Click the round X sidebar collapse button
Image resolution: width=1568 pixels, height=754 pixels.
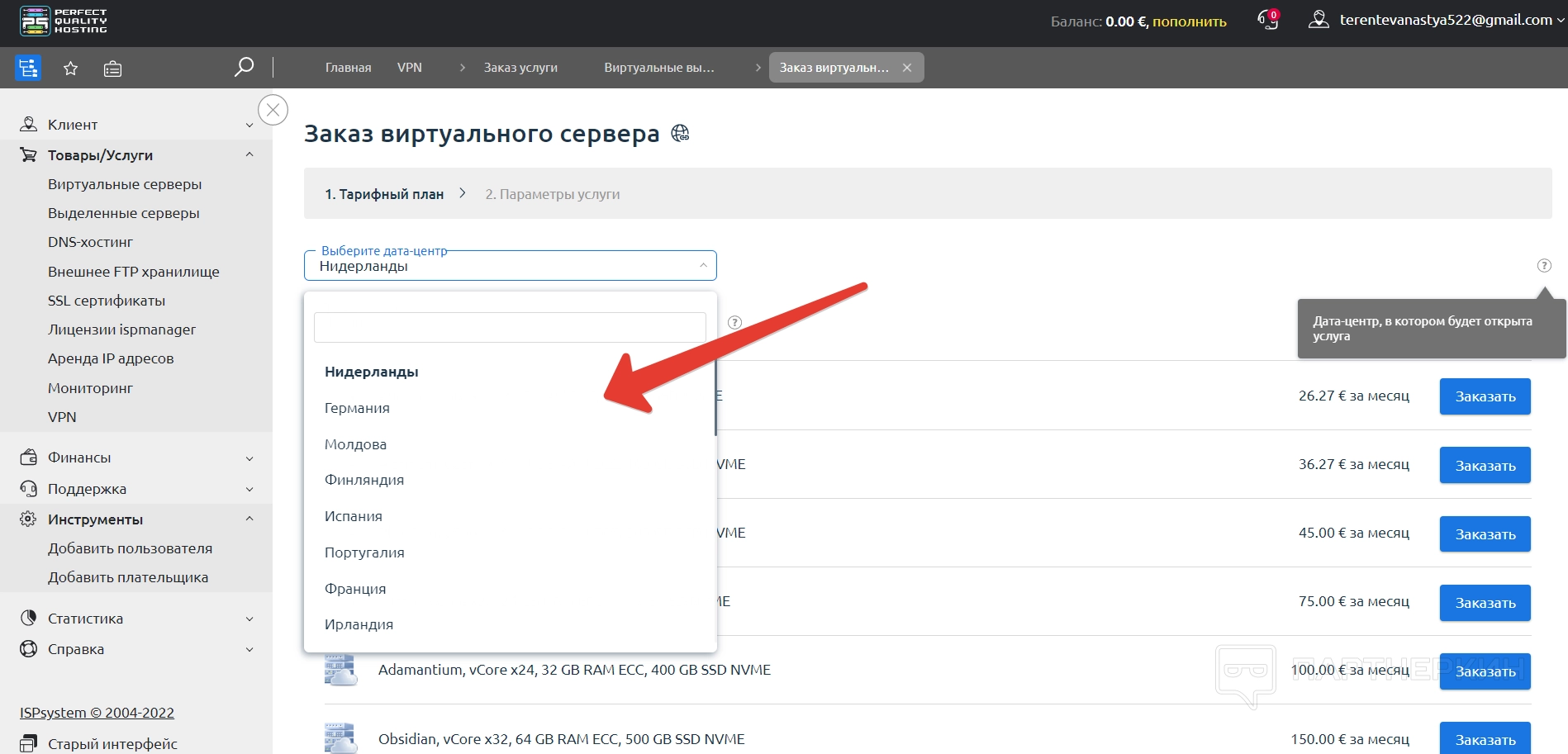[x=273, y=110]
